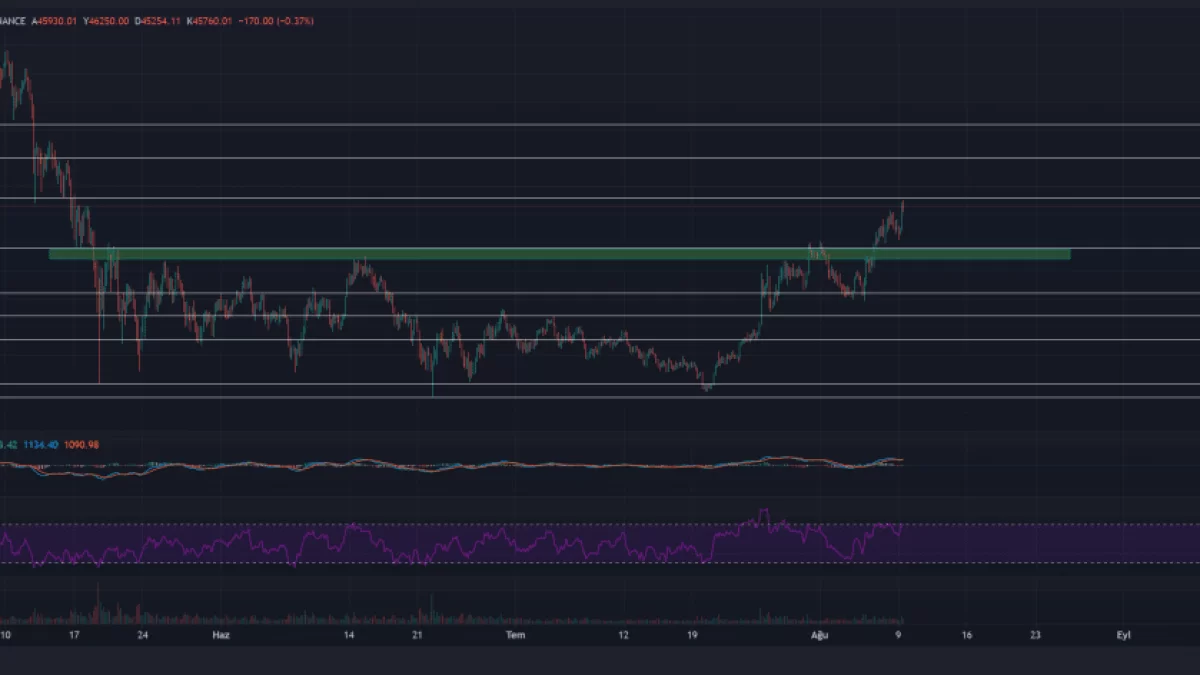Select the topmost white horizontal line
Screen dimensions: 1200x675
tap(600, 125)
